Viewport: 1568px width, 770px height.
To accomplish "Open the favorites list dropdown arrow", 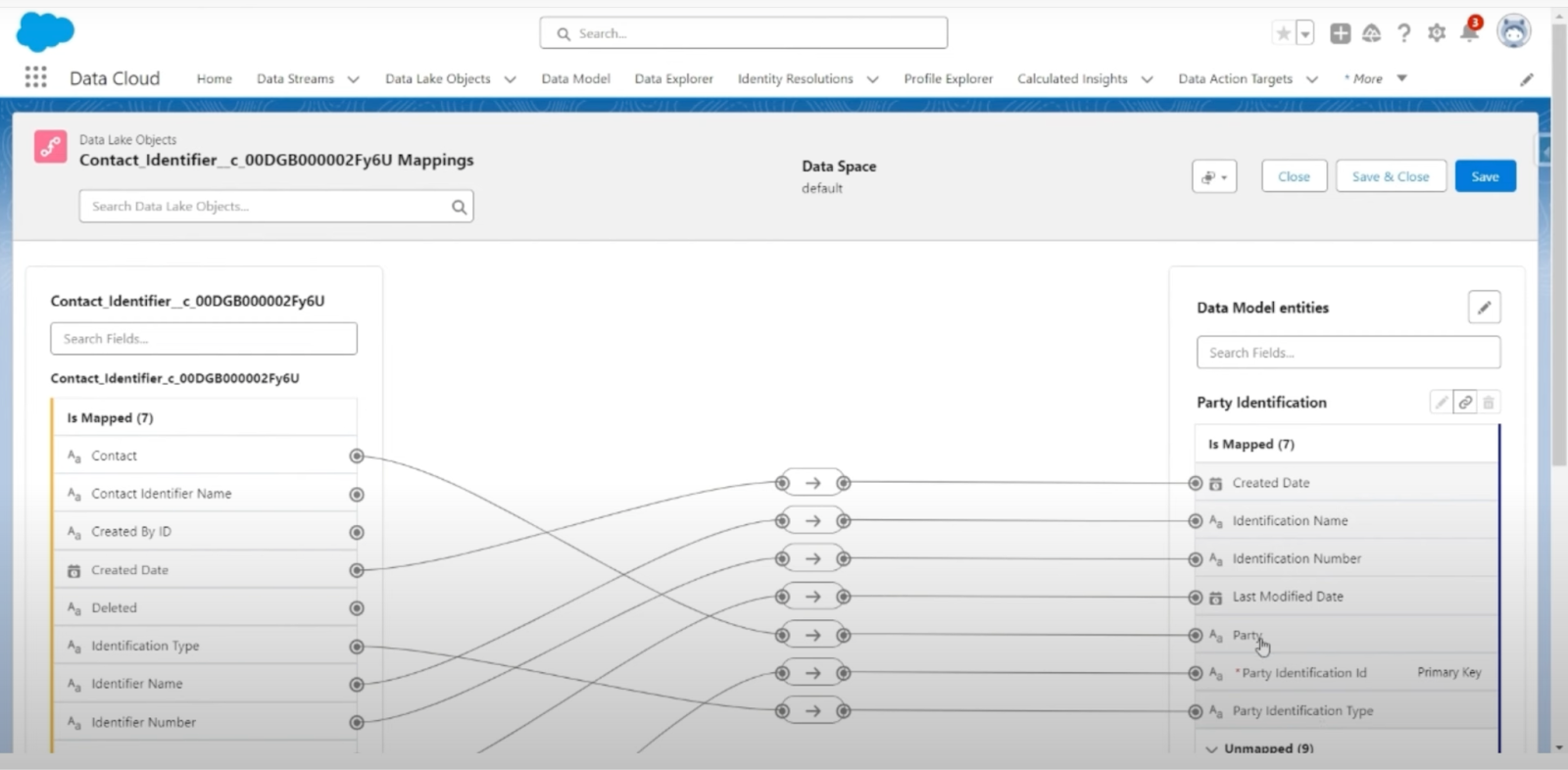I will (x=1305, y=33).
